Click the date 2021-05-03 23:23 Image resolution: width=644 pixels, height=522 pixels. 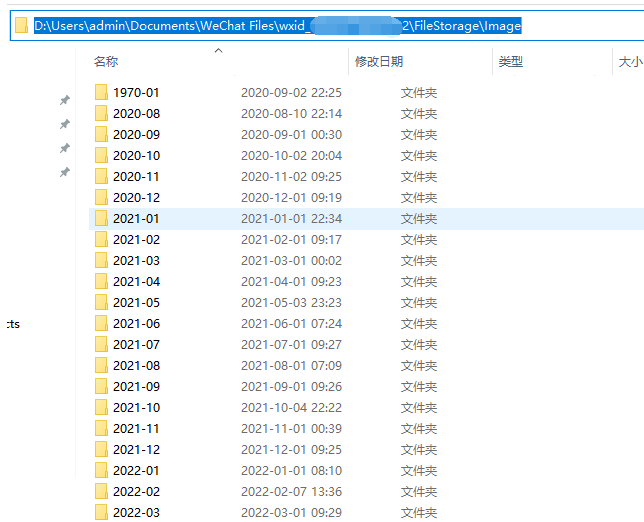pos(291,302)
